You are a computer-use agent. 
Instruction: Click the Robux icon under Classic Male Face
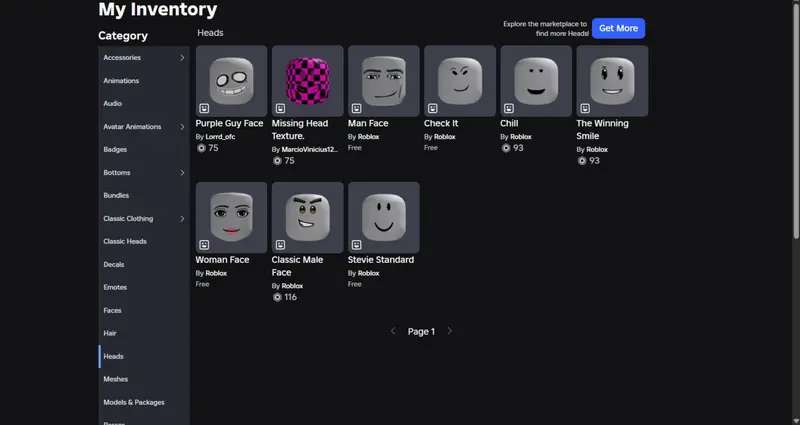tap(277, 297)
